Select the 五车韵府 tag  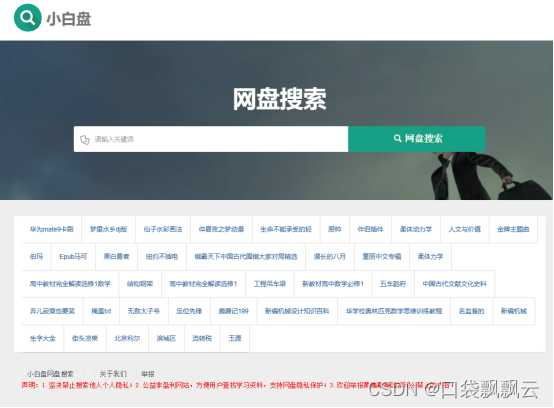tap(393, 284)
